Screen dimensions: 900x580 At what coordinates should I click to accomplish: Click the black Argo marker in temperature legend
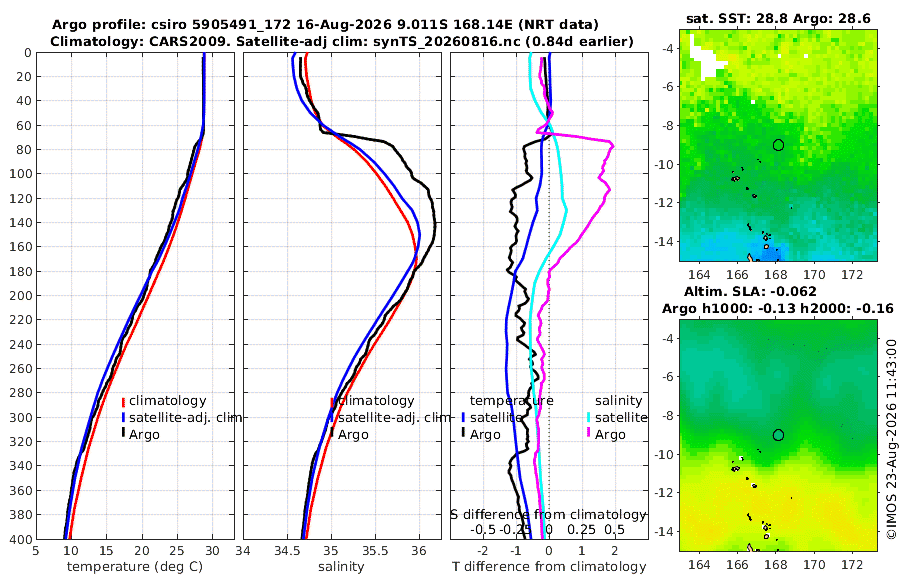[123, 434]
